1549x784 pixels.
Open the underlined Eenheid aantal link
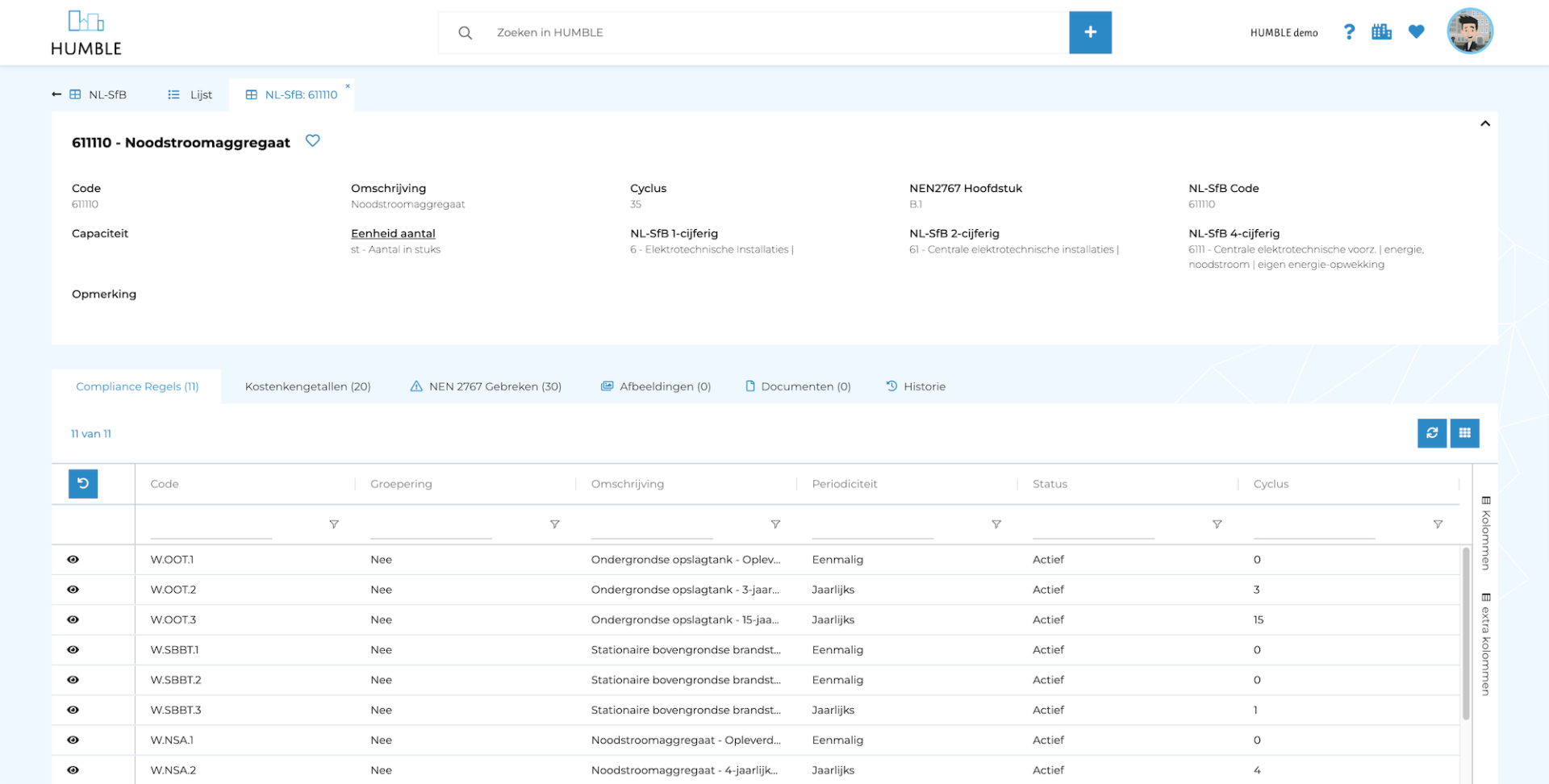393,233
